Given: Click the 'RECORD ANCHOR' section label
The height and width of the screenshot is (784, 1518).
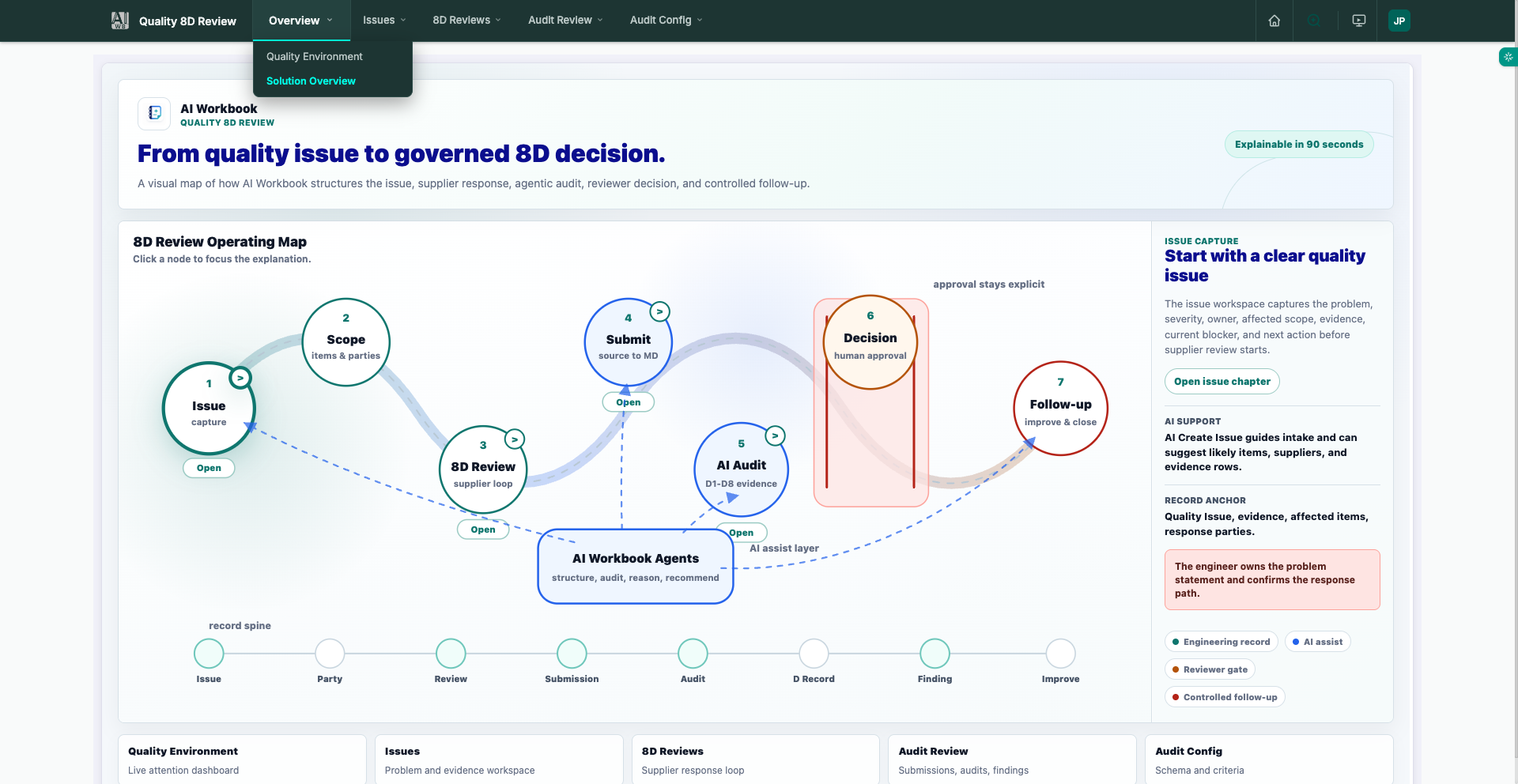Looking at the screenshot, I should point(1205,500).
